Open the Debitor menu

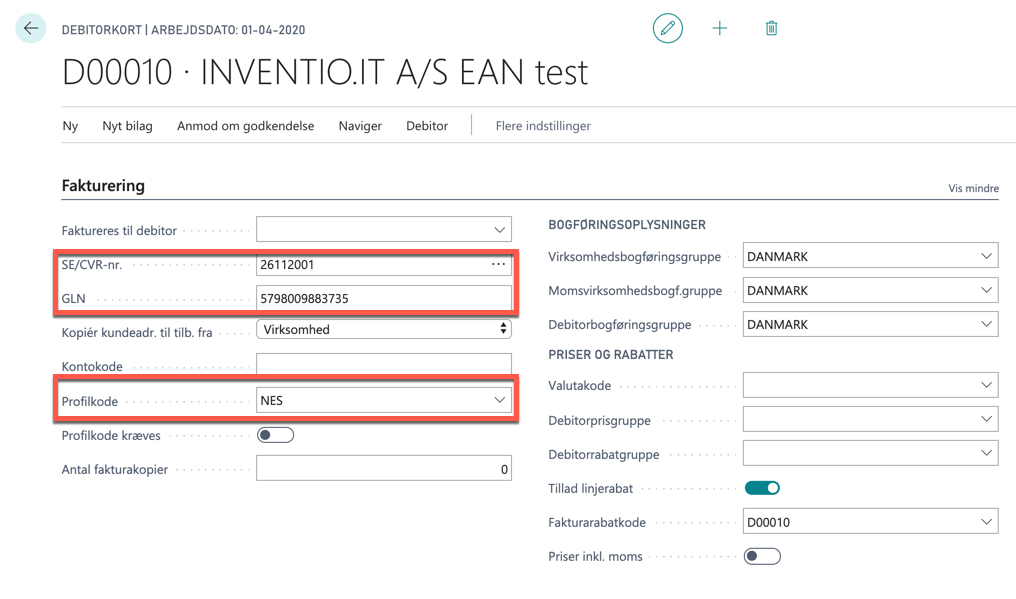tap(427, 126)
